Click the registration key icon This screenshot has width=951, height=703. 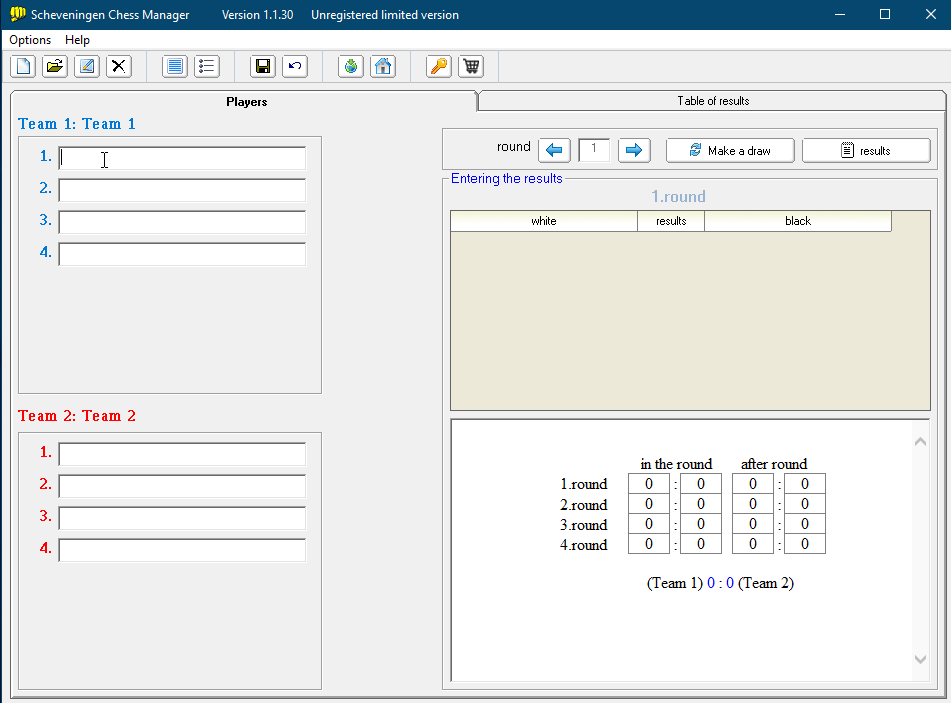tap(439, 66)
